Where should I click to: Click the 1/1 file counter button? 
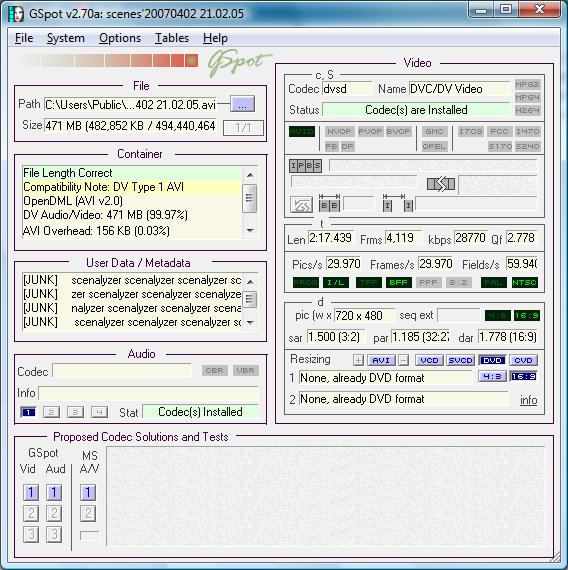pos(243,128)
